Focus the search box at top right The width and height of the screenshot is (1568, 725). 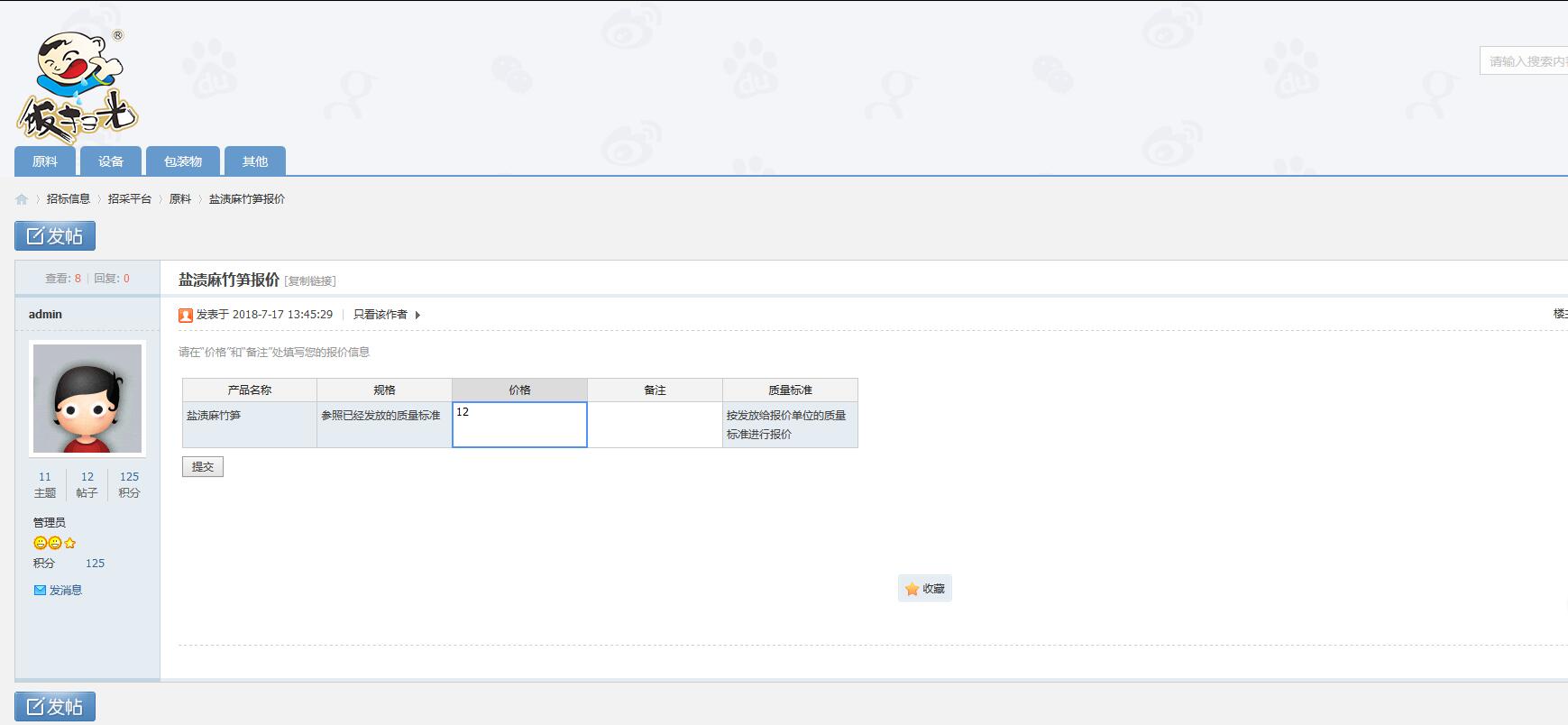[1524, 61]
